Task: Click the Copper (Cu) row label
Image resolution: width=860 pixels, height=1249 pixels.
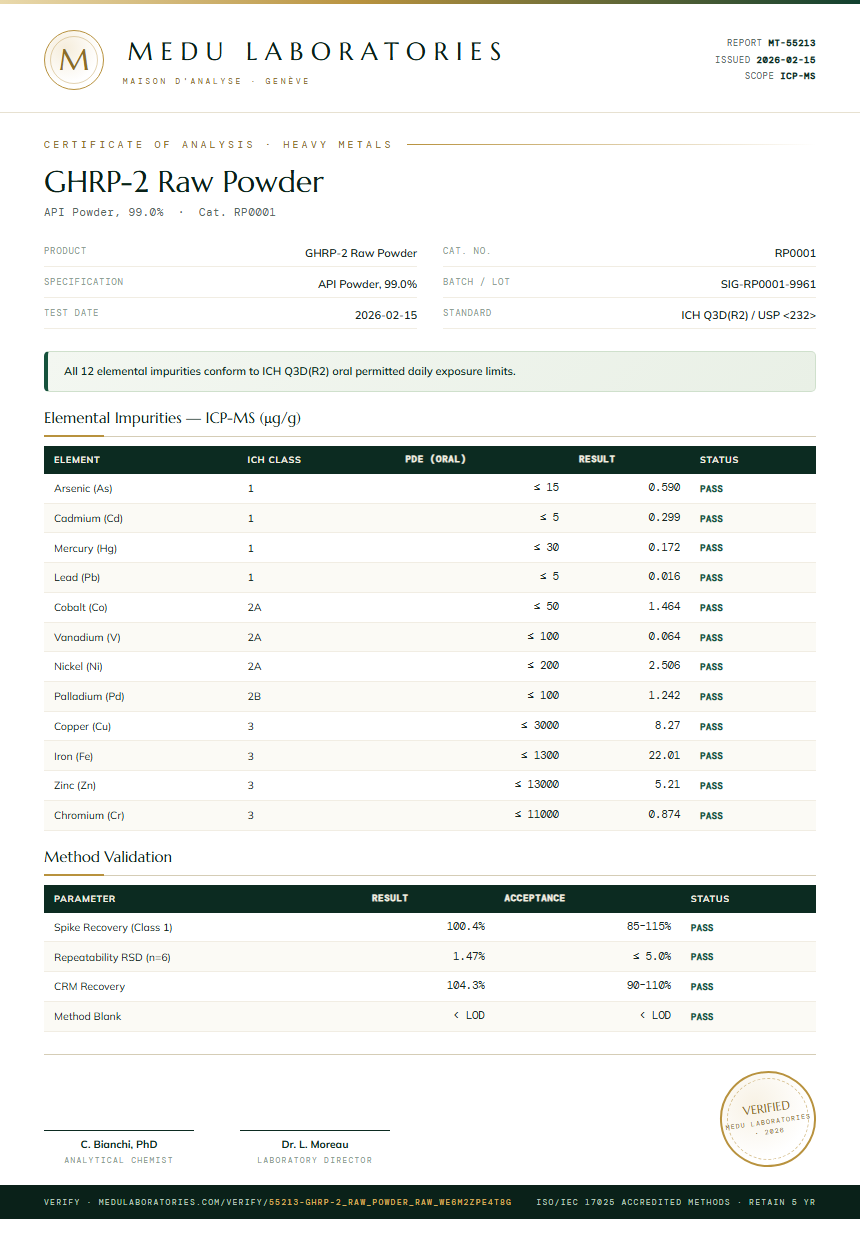Action: pyautogui.click(x=83, y=727)
